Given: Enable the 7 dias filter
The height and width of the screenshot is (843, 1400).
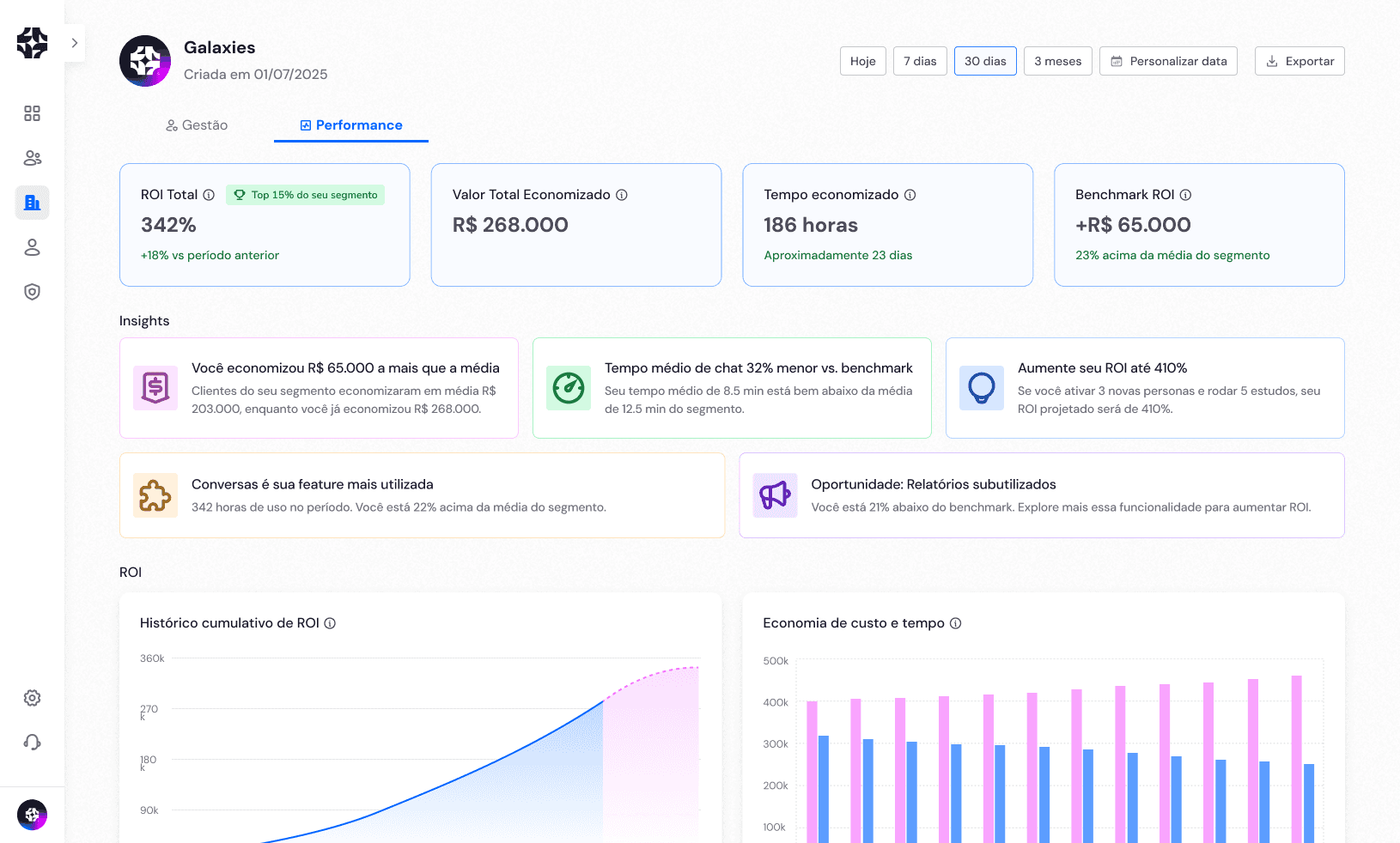Looking at the screenshot, I should 920,61.
